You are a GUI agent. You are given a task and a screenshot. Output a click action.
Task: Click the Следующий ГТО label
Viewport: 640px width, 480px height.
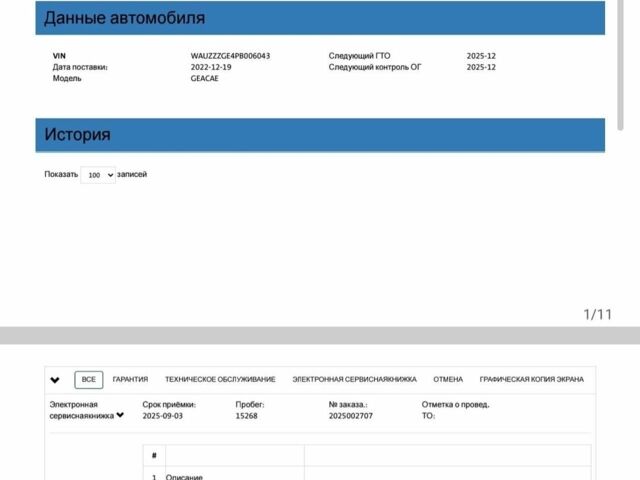tap(359, 56)
